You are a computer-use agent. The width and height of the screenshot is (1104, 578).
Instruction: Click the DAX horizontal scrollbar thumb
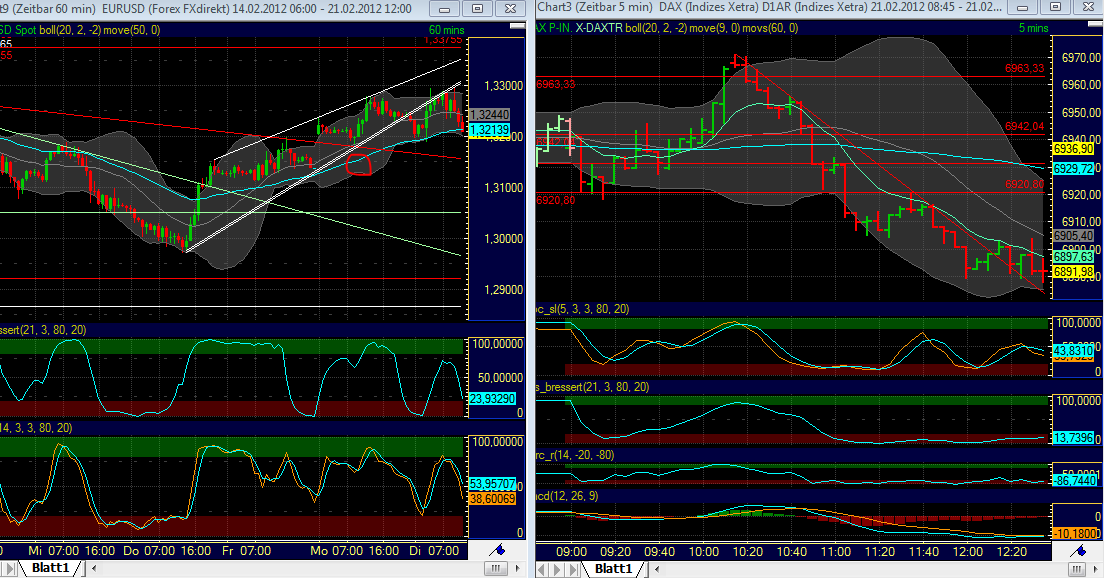point(1077,568)
